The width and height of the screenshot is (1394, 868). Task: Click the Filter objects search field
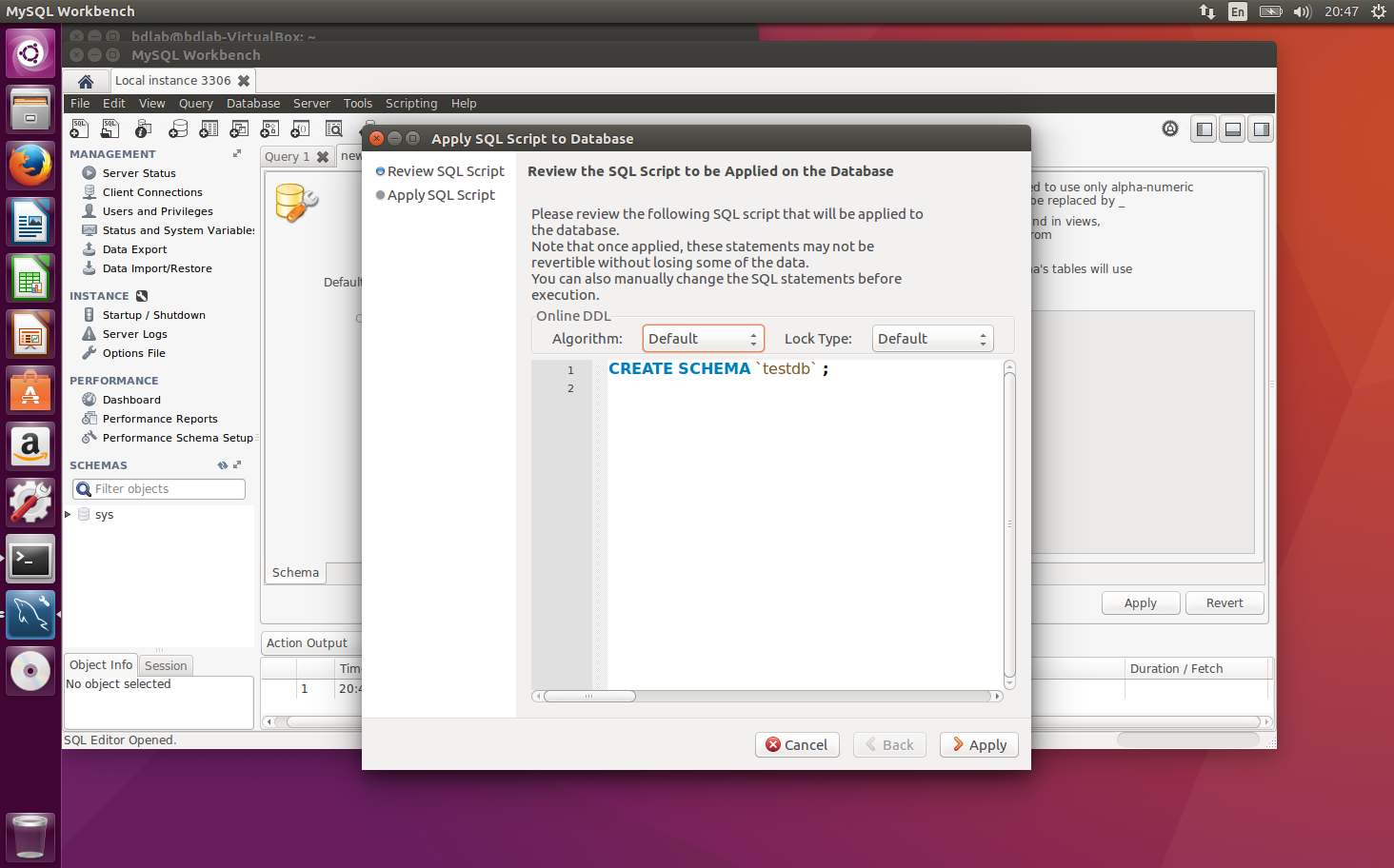point(159,489)
